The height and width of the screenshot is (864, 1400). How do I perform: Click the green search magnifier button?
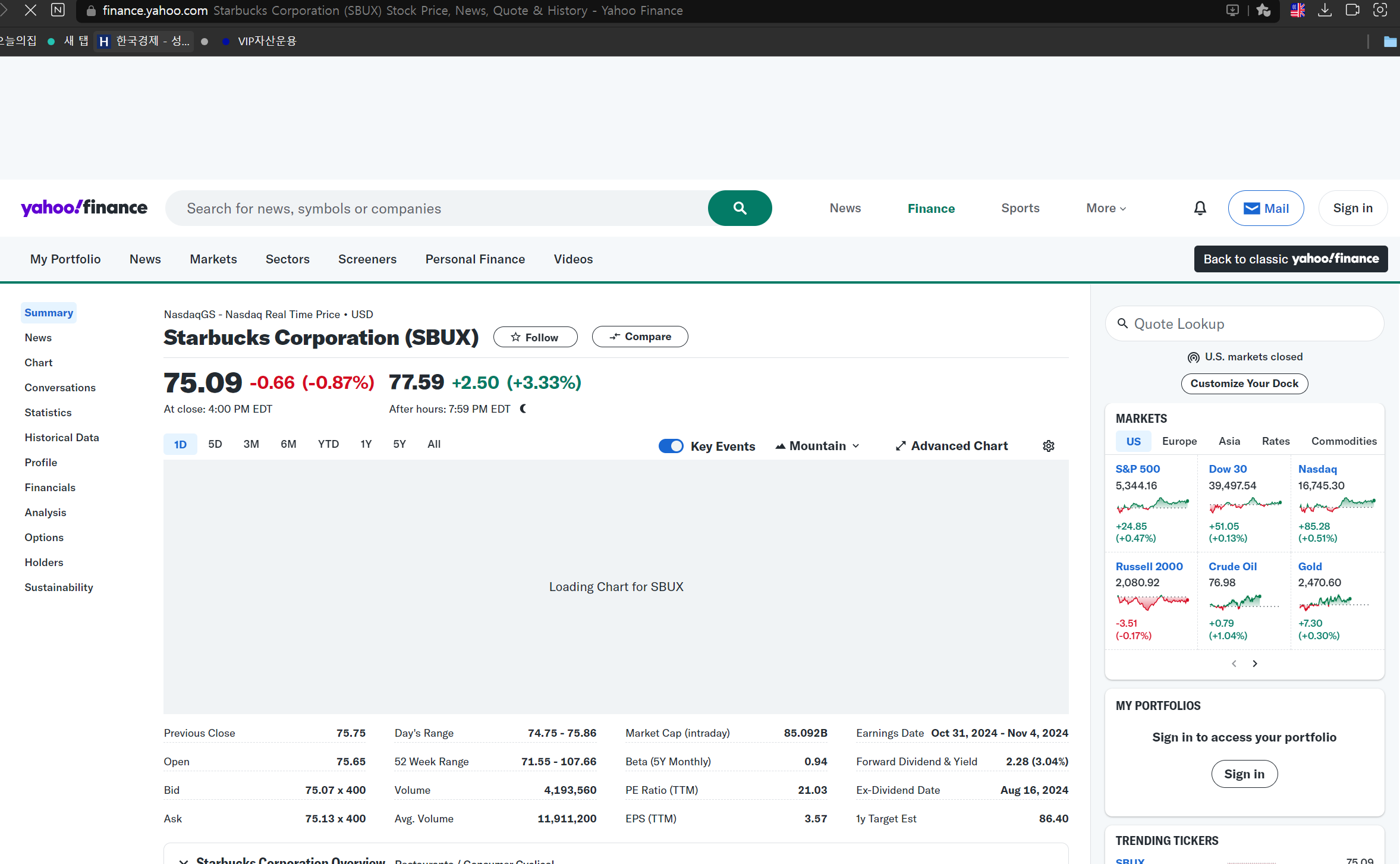click(x=740, y=208)
